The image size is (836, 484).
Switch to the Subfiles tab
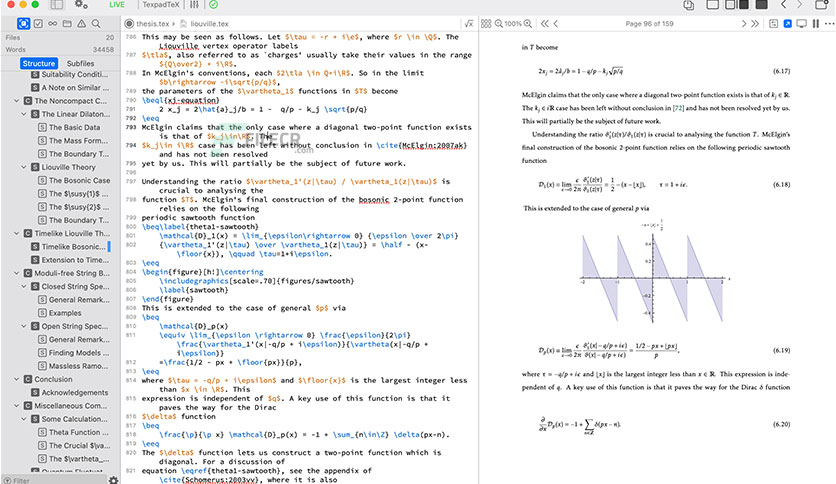click(80, 63)
